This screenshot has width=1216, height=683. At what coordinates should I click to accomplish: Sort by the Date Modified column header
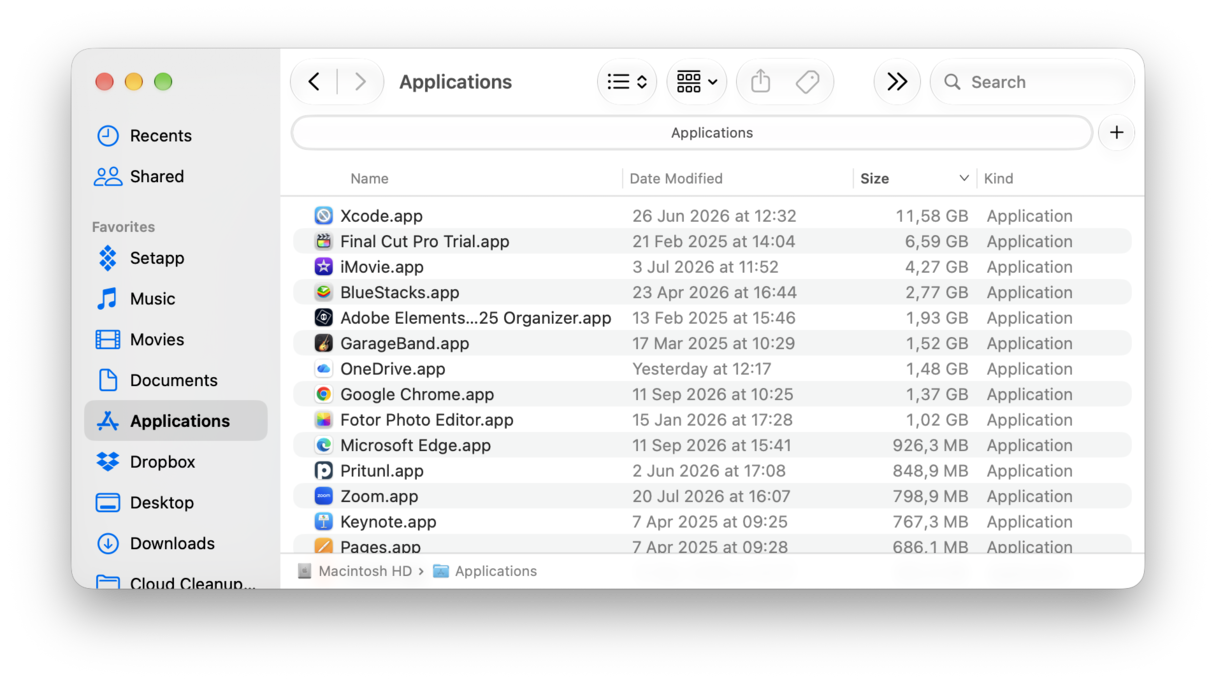click(x=676, y=179)
